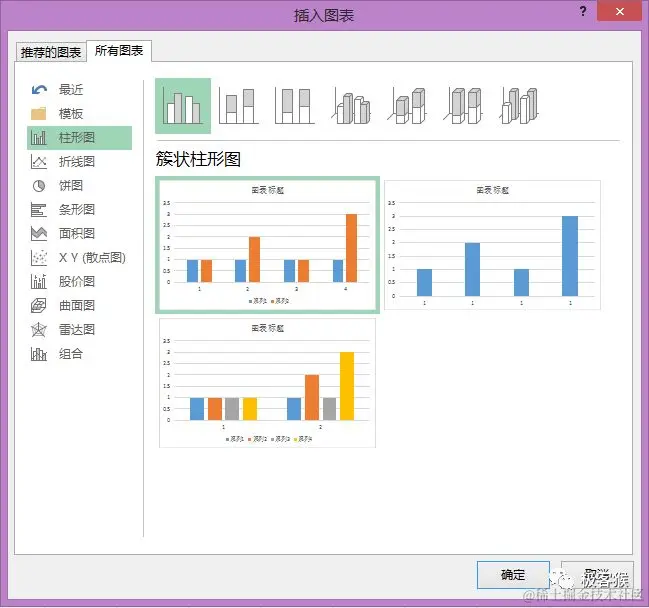Choose the two-series four-category chart preview
Viewport: 649px width, 608px height.
click(267, 245)
